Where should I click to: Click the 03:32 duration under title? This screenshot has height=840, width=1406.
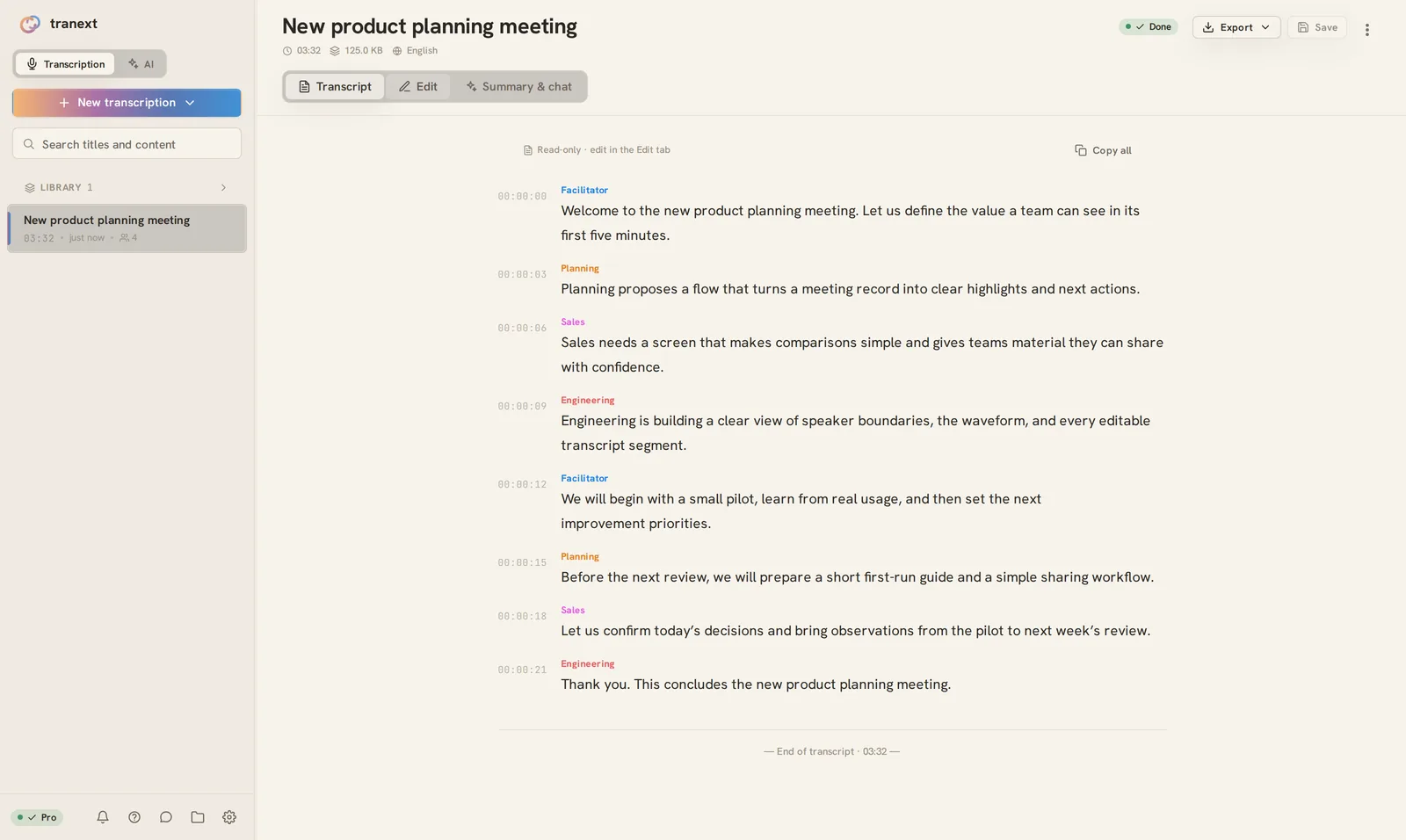(x=301, y=50)
